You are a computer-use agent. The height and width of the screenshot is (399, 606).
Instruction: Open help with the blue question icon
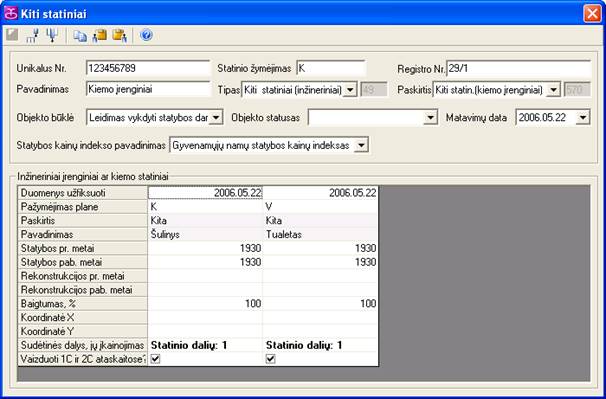(x=146, y=35)
